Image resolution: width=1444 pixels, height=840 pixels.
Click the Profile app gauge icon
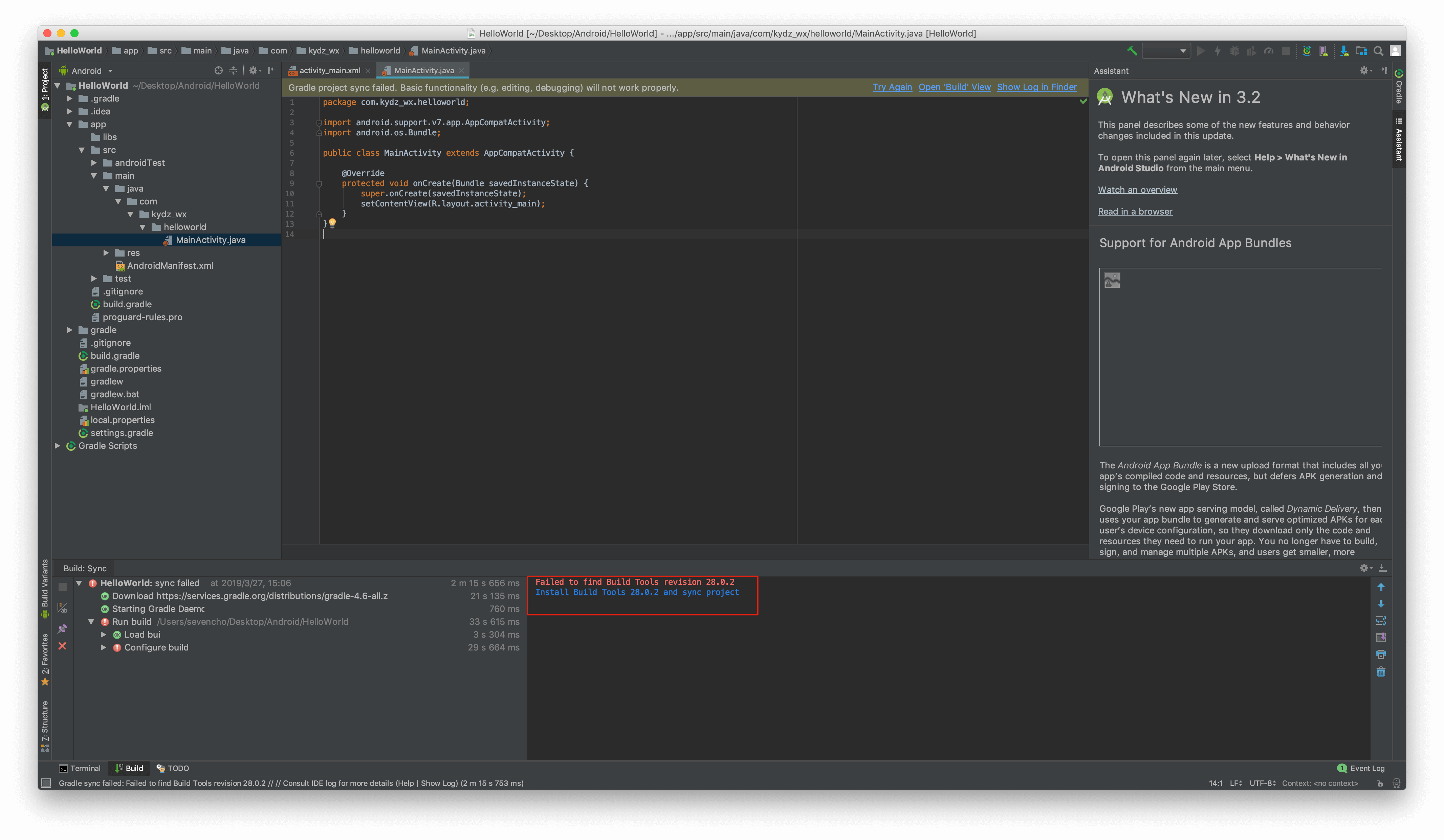click(1269, 51)
